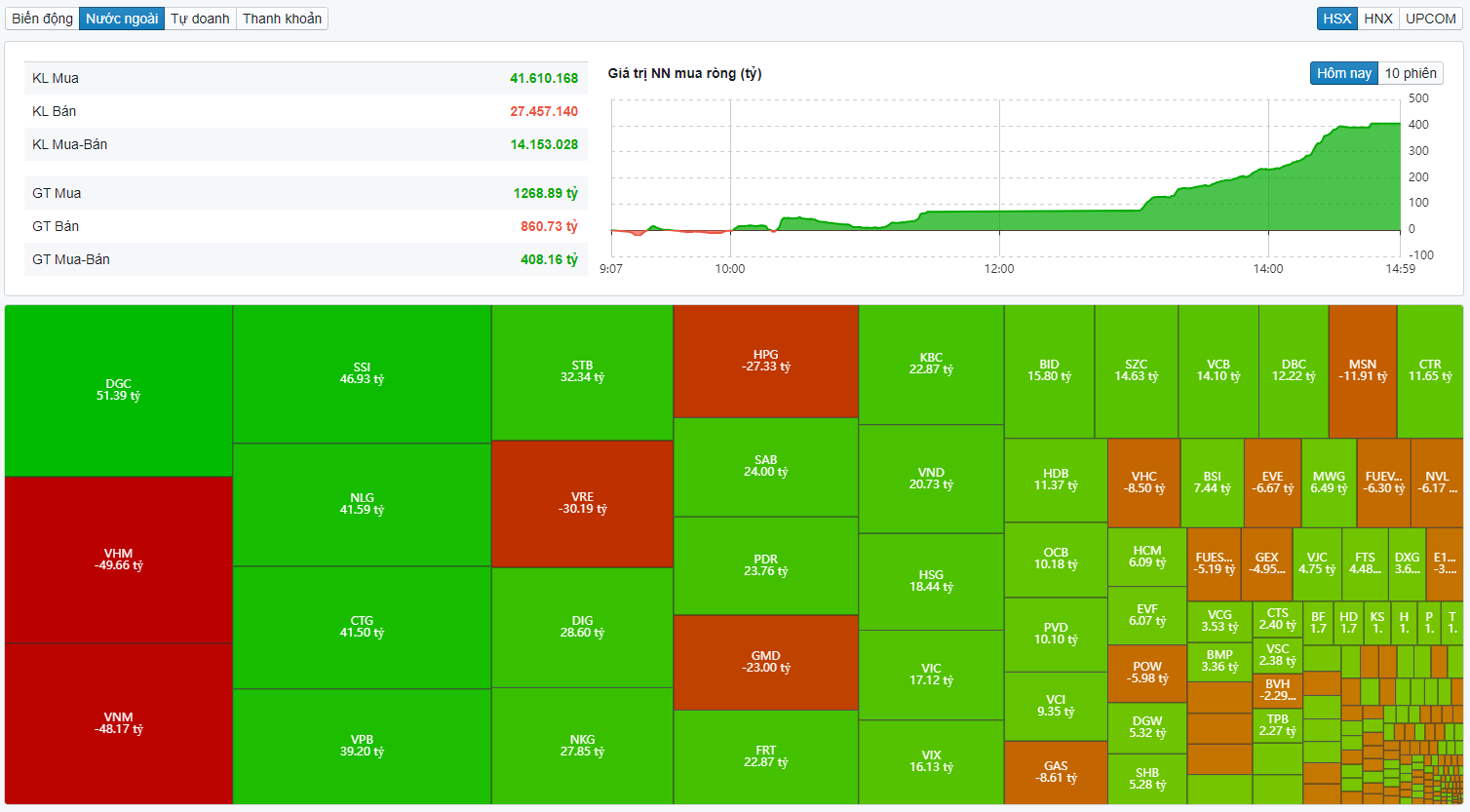Screen dimensions: 1470x812
Task: Click the GT Bán value 860.73 tỷ
Action: (549, 226)
